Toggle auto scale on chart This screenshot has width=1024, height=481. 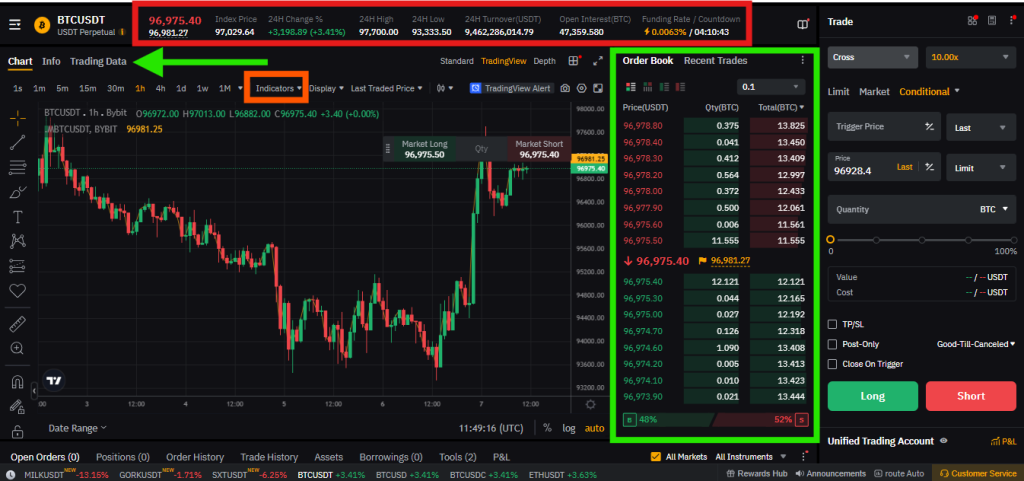tap(594, 428)
